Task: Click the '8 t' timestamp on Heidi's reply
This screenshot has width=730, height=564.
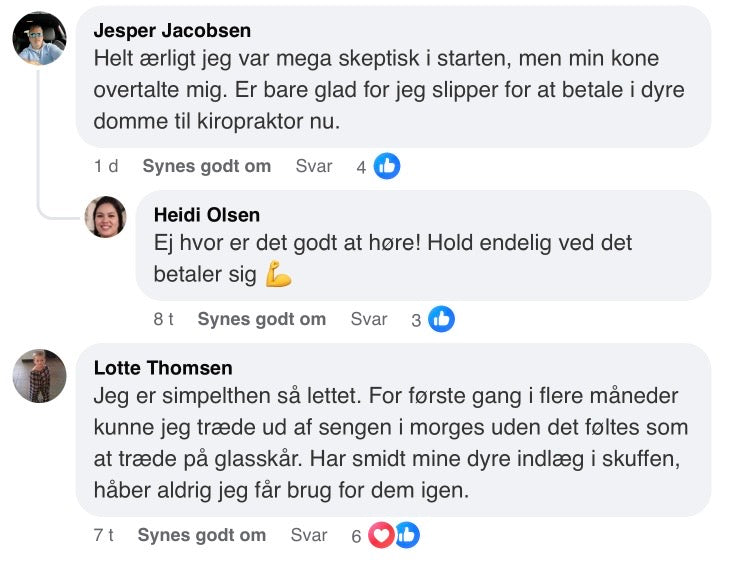Action: point(163,319)
